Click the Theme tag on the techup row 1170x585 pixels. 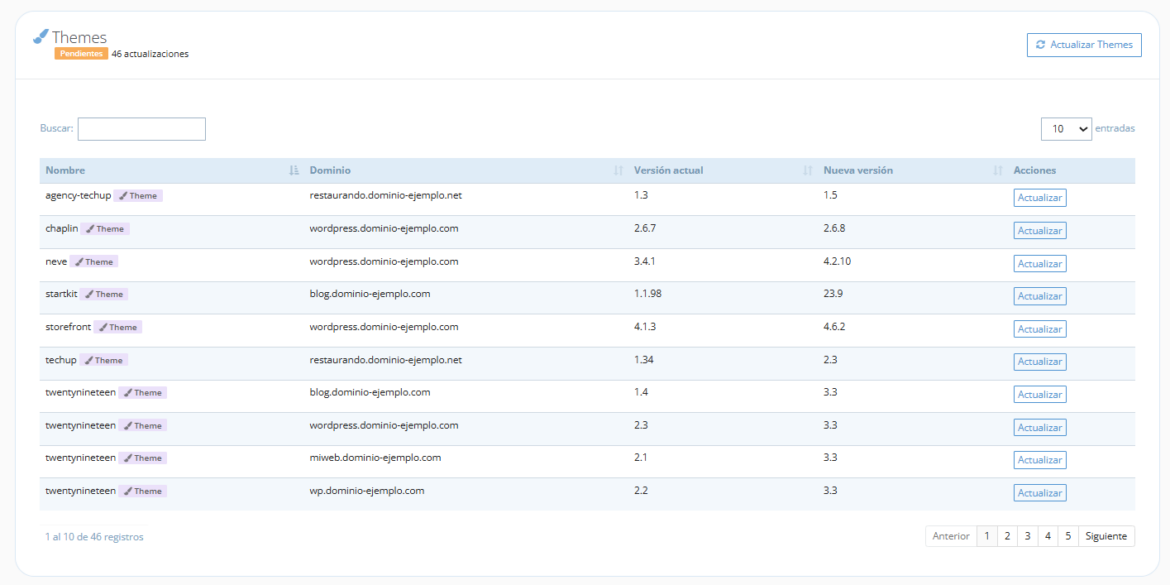point(104,360)
